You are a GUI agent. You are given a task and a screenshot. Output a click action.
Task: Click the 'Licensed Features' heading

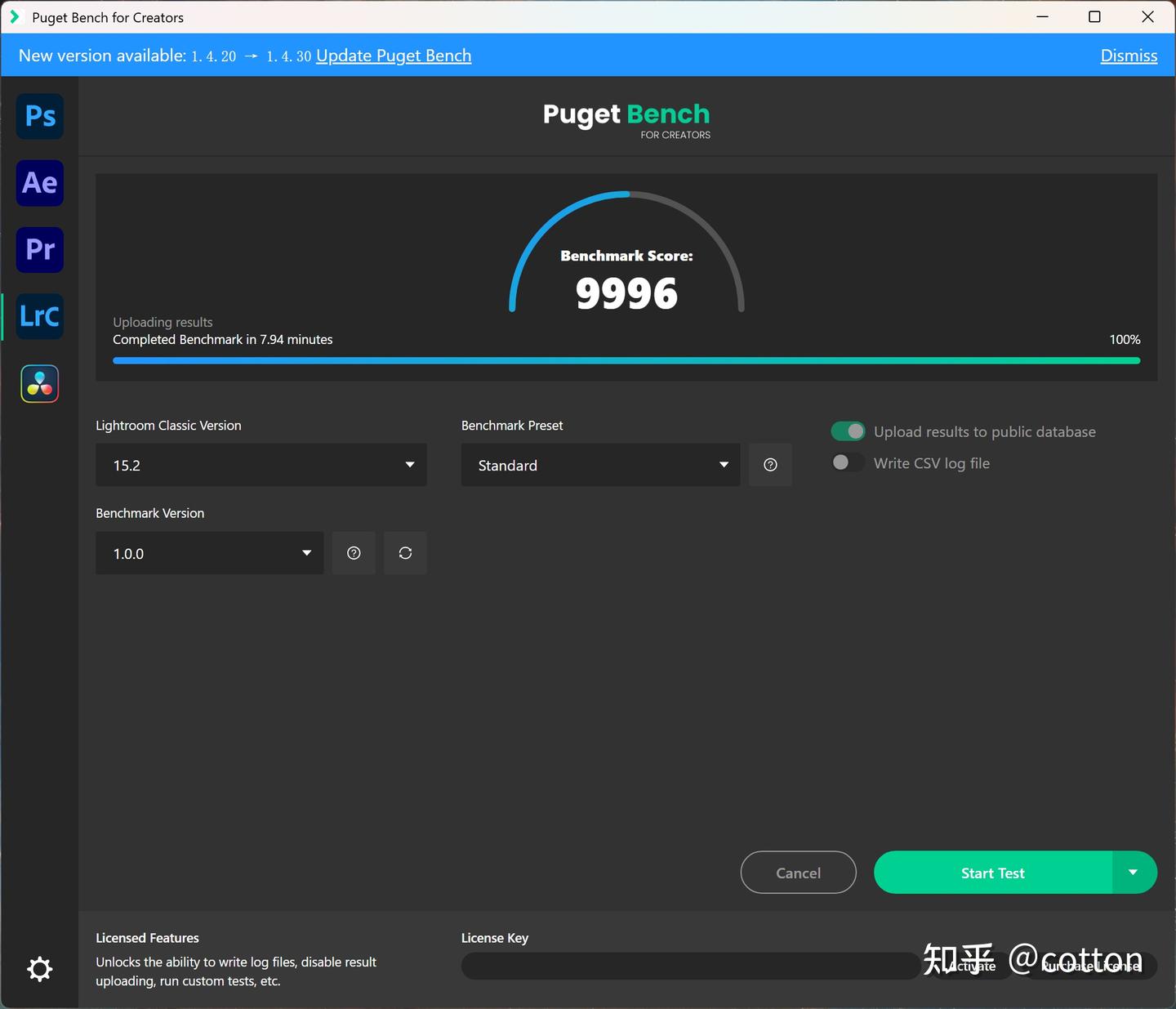coord(147,938)
